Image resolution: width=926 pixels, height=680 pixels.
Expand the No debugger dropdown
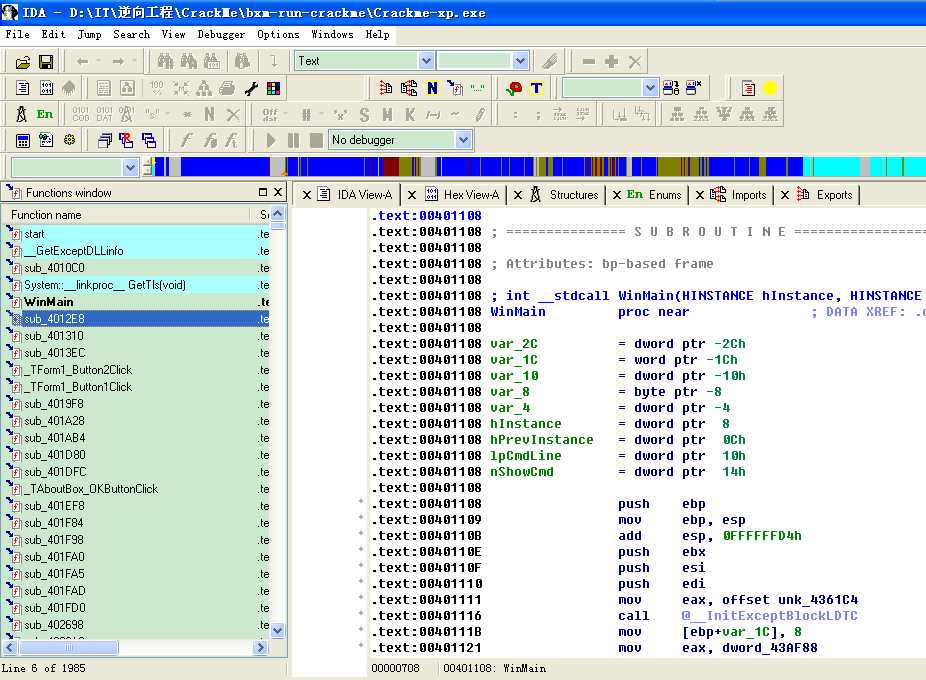click(x=464, y=140)
